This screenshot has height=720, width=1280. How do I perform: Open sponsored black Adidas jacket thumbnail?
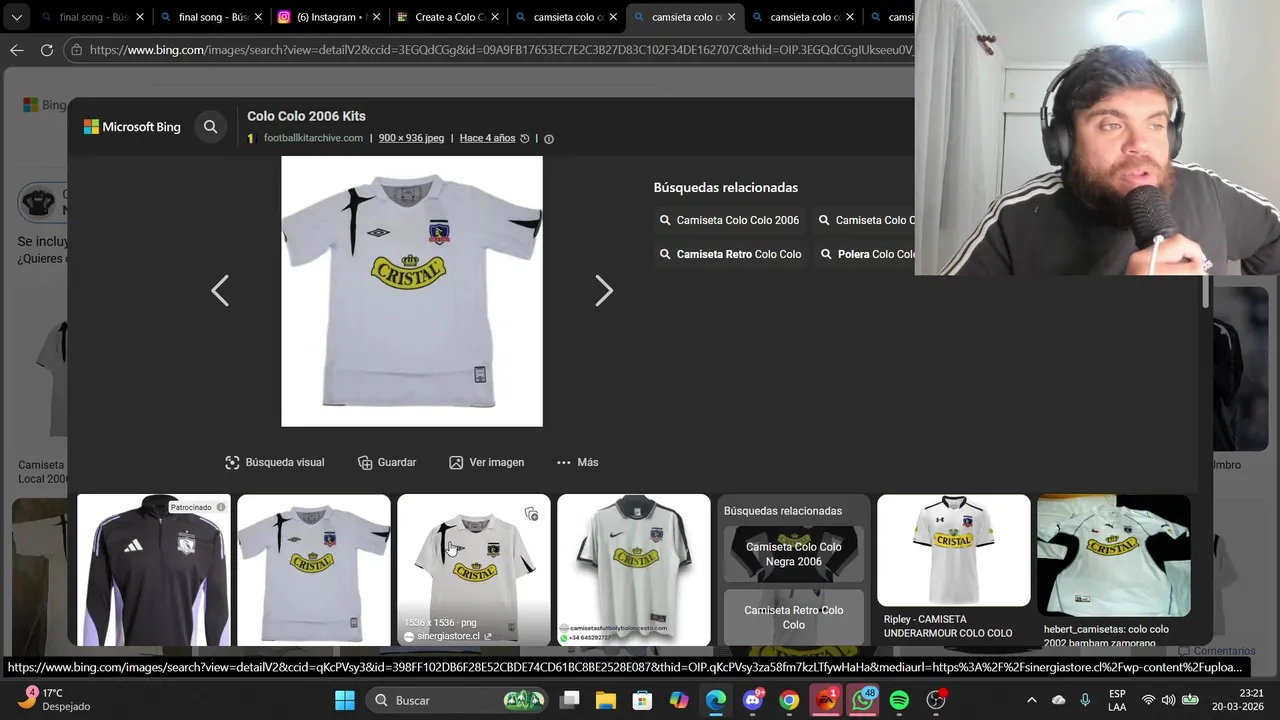[x=154, y=570]
